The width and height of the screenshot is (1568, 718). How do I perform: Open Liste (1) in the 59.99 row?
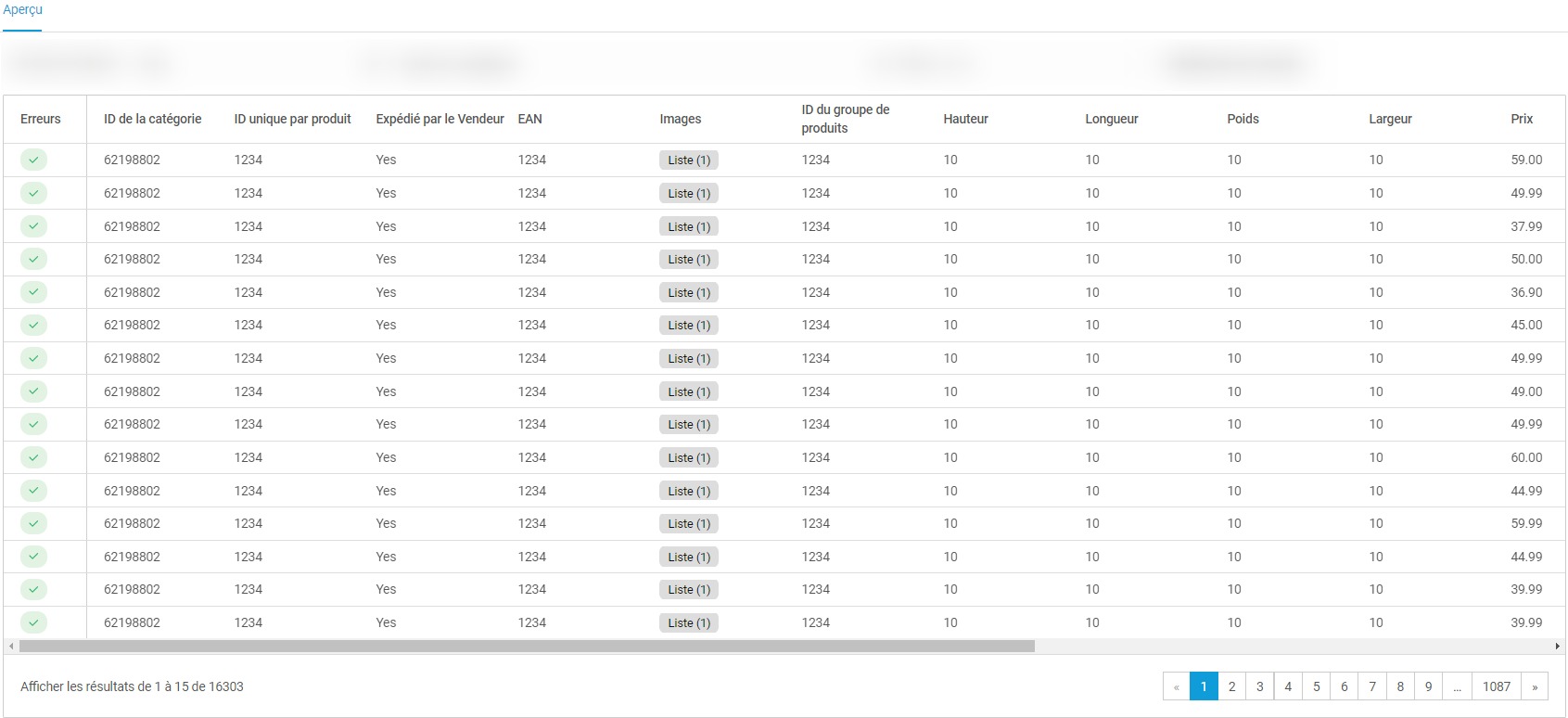(689, 524)
